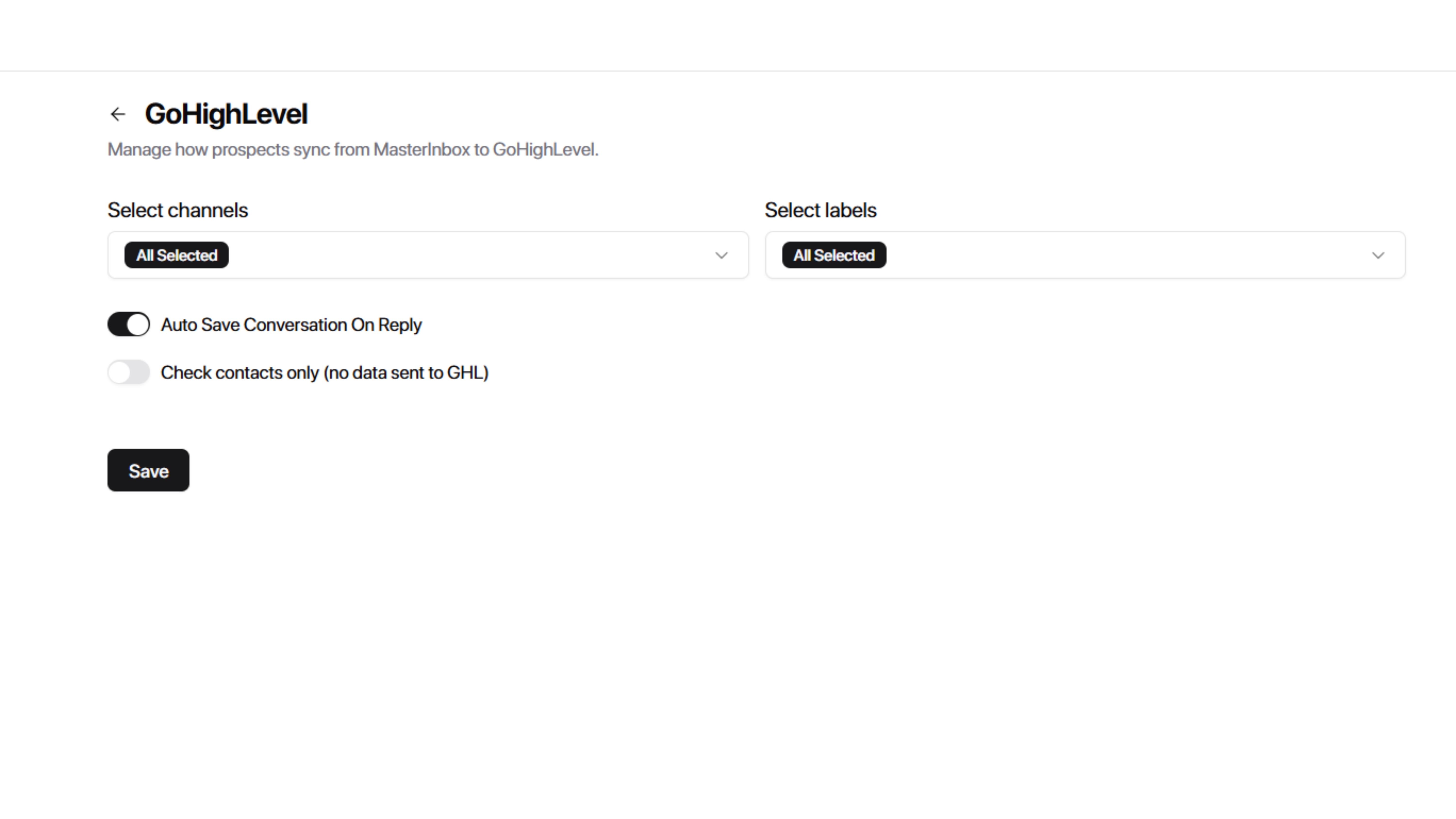
Task: Go back using the arrow beside GoHighLevel
Action: pos(117,114)
